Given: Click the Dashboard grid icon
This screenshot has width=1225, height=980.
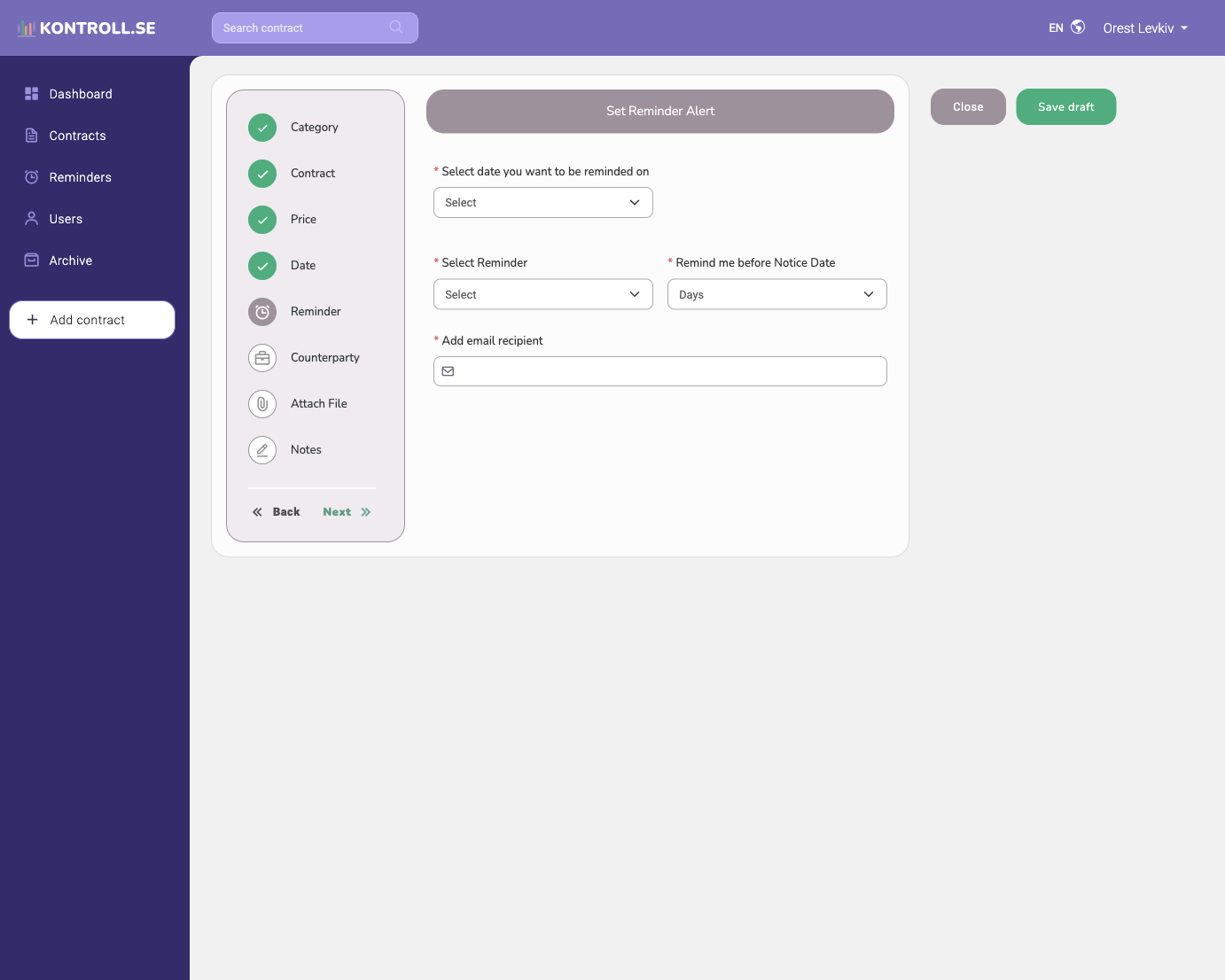Looking at the screenshot, I should 32,94.
